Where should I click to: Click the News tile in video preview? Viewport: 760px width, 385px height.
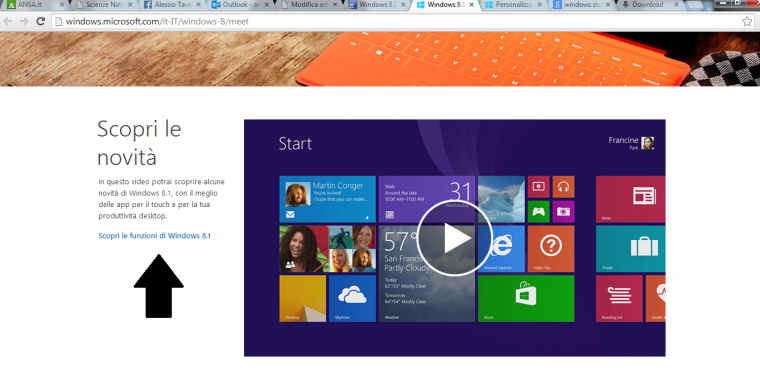click(631, 199)
